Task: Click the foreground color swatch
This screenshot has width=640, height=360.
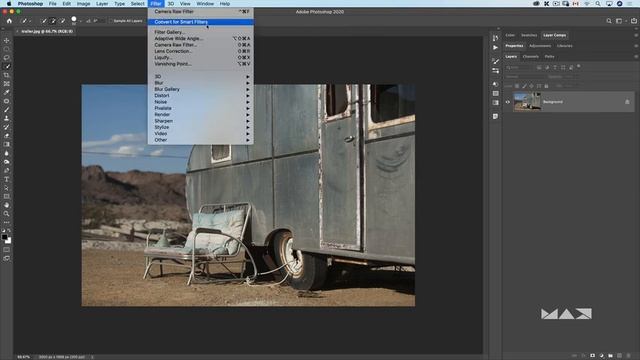Action: 4,237
